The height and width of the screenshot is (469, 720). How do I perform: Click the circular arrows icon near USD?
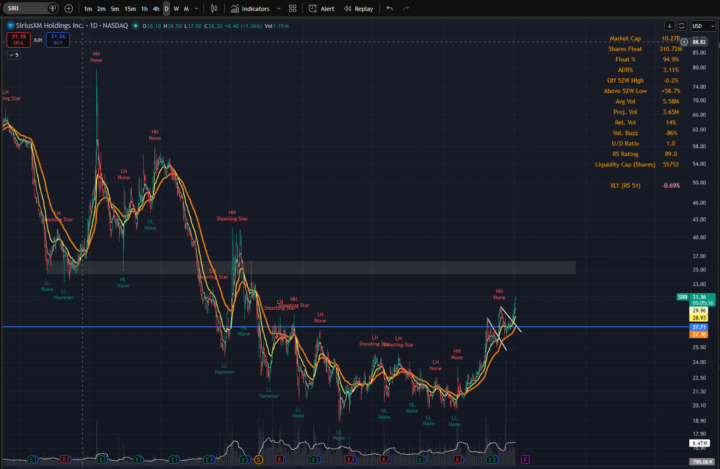[x=681, y=26]
